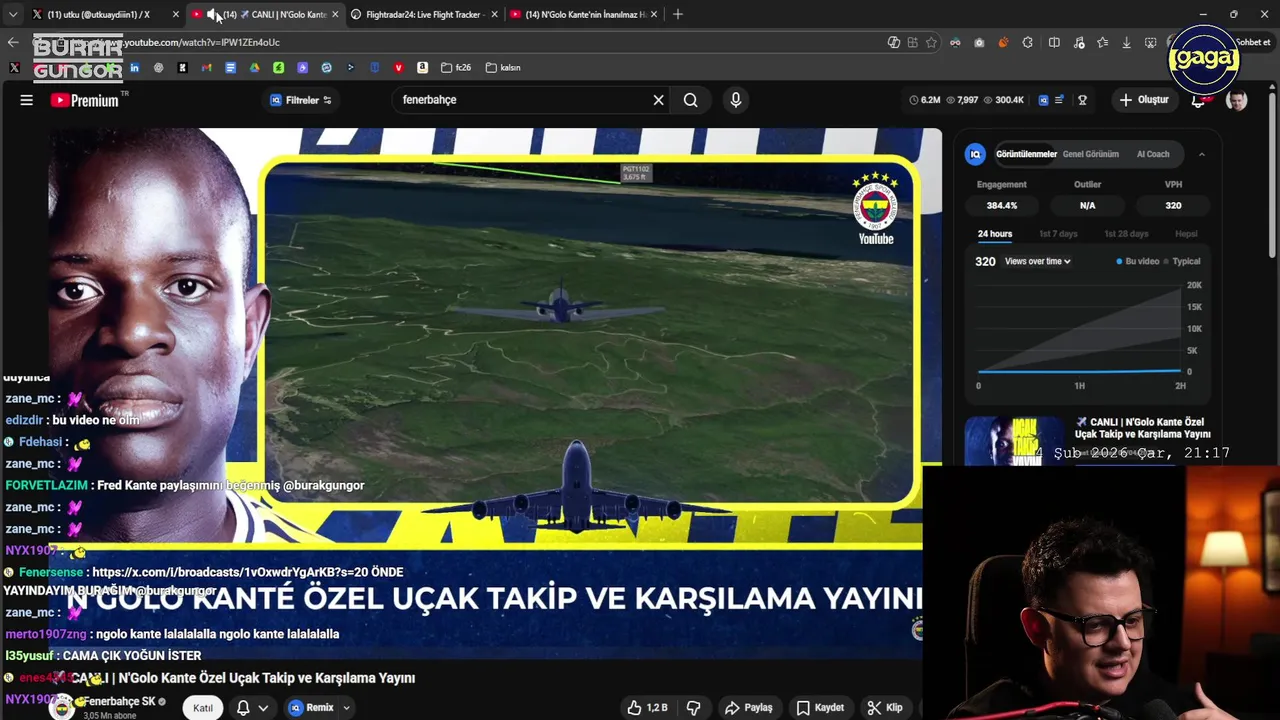Image resolution: width=1280 pixels, height=720 pixels.
Task: Mute the CANLI tab via speaker icon
Action: click(212, 15)
